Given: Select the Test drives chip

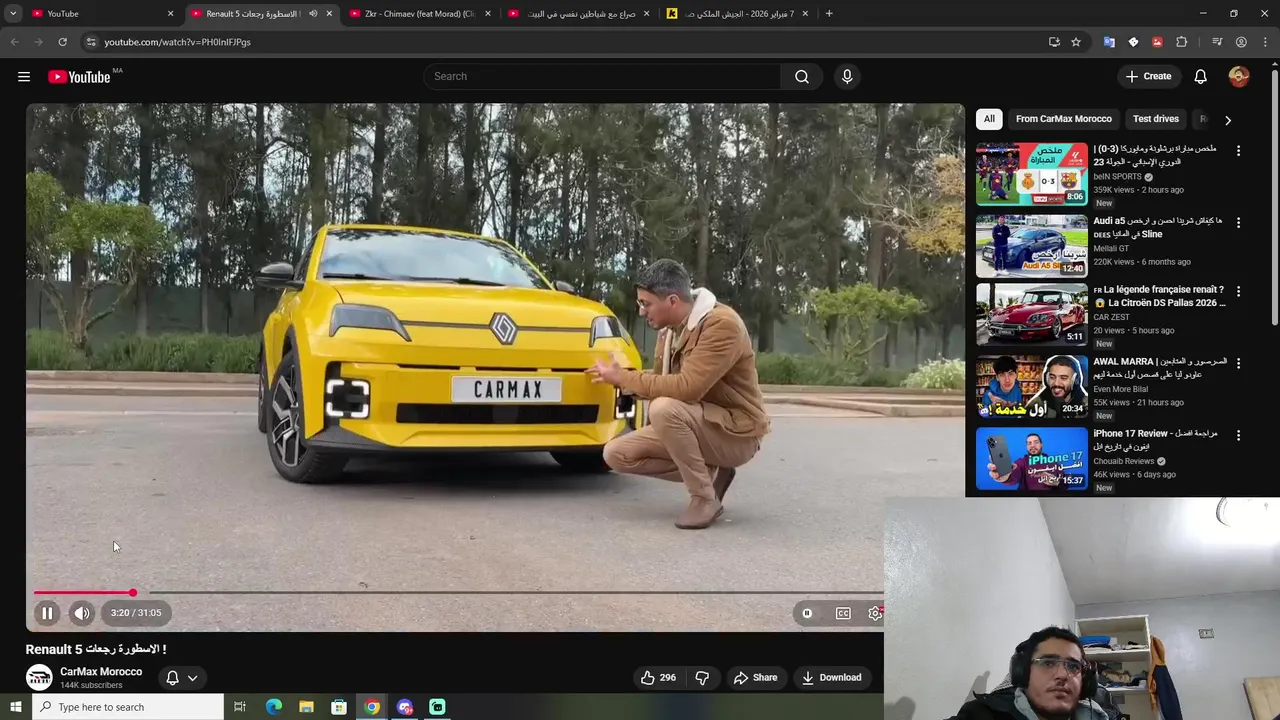Looking at the screenshot, I should pyautogui.click(x=1156, y=119).
